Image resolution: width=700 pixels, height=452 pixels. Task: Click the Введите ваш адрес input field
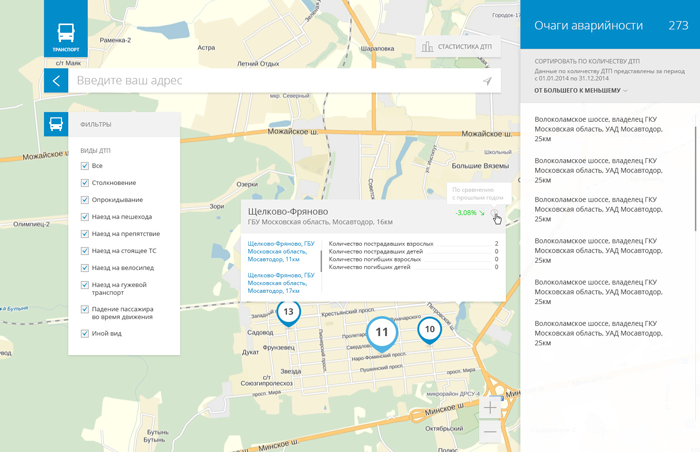point(270,81)
